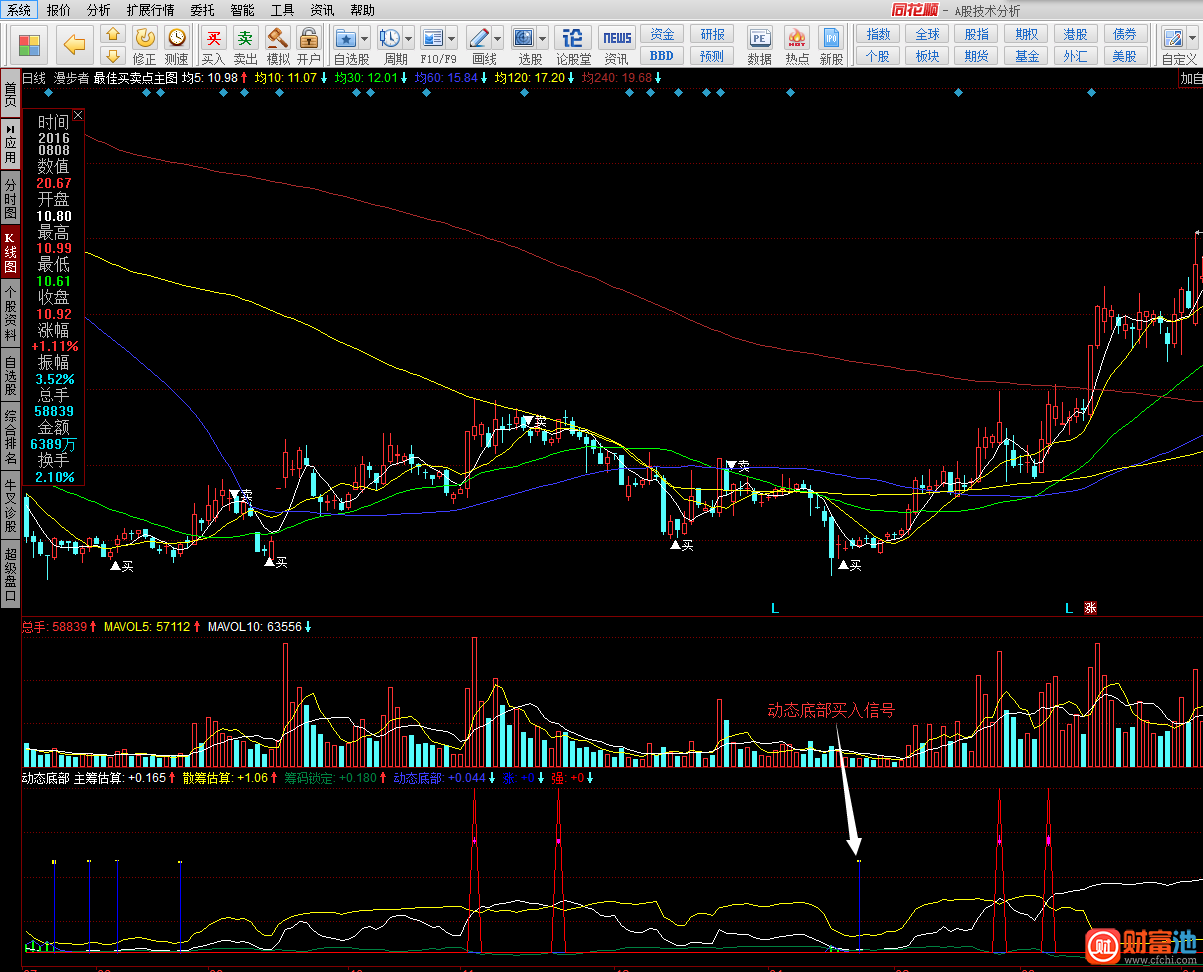Screen dimensions: 1203x972
Task: Open the 委托 menu
Action: (202, 10)
